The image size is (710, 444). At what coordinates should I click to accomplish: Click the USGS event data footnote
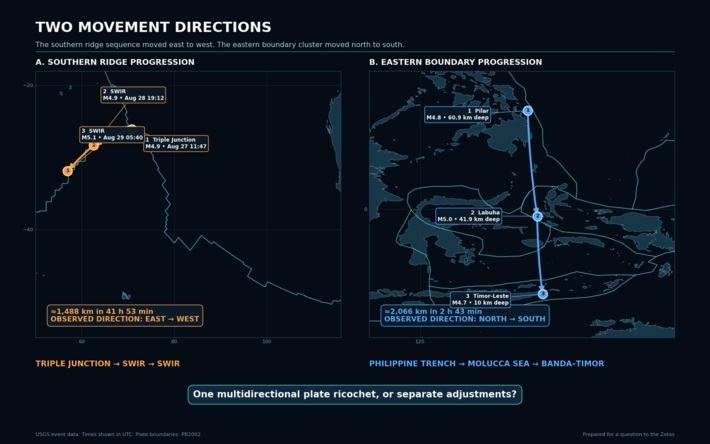(119, 434)
